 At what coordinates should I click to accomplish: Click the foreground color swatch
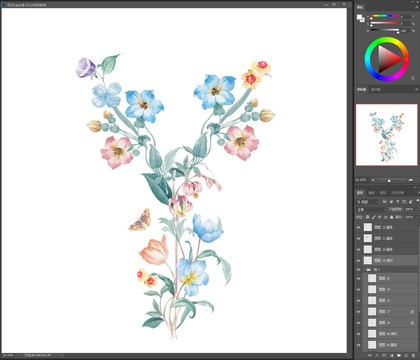[359, 17]
